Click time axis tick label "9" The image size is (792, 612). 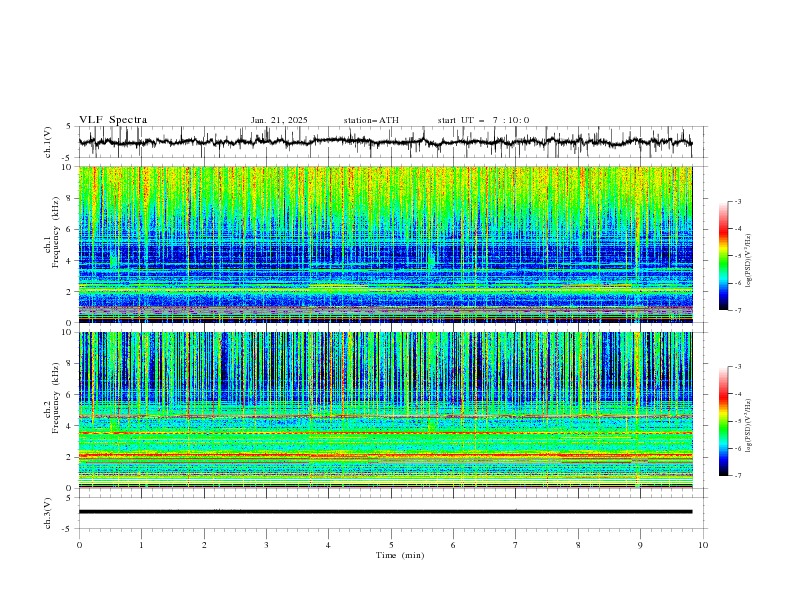640,545
